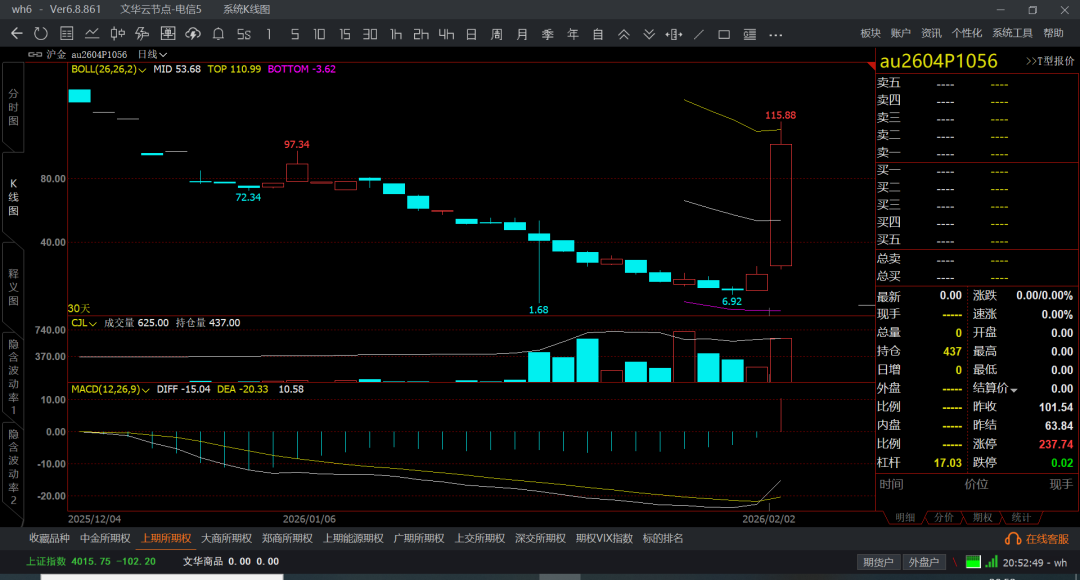Click the double up chevron icon
The image size is (1080, 580).
[623, 34]
